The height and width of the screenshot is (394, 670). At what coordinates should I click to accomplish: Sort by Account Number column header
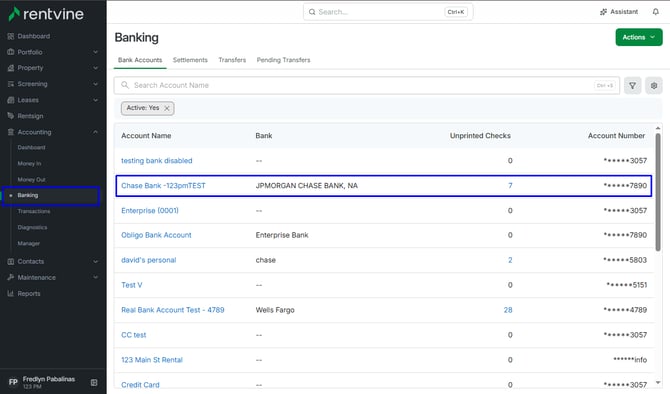[x=616, y=136]
